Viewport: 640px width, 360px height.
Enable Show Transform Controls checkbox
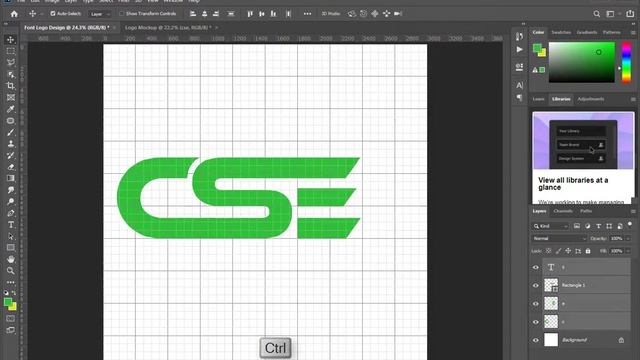122,13
